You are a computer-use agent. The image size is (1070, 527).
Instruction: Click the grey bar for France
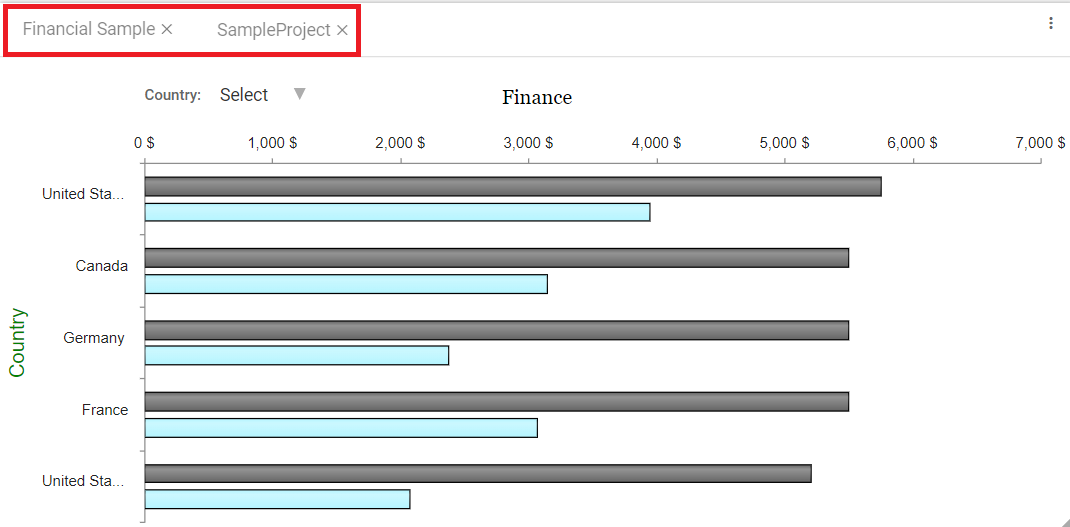[496, 402]
